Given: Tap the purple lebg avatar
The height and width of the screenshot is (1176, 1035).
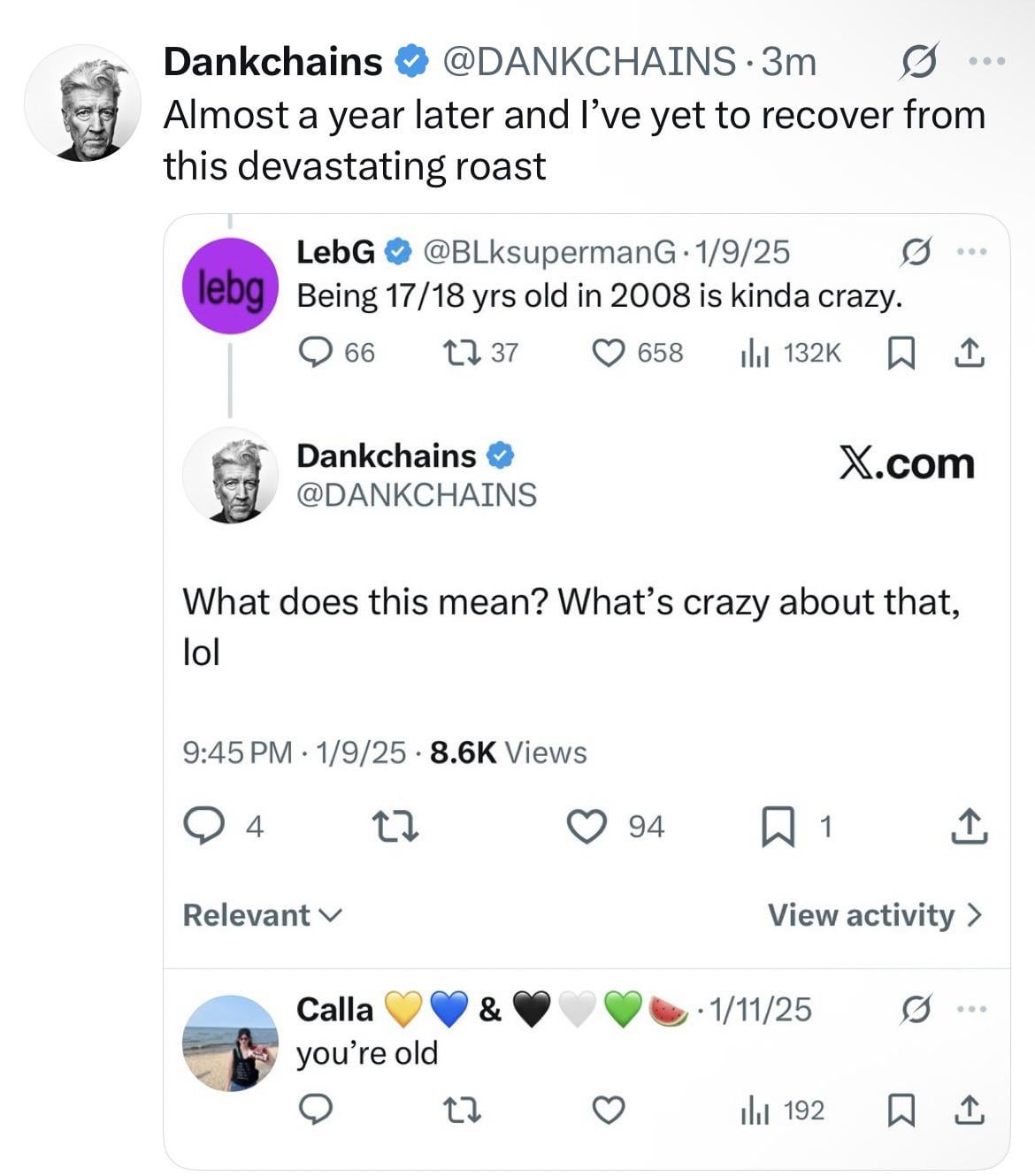Looking at the screenshot, I should click(x=230, y=286).
